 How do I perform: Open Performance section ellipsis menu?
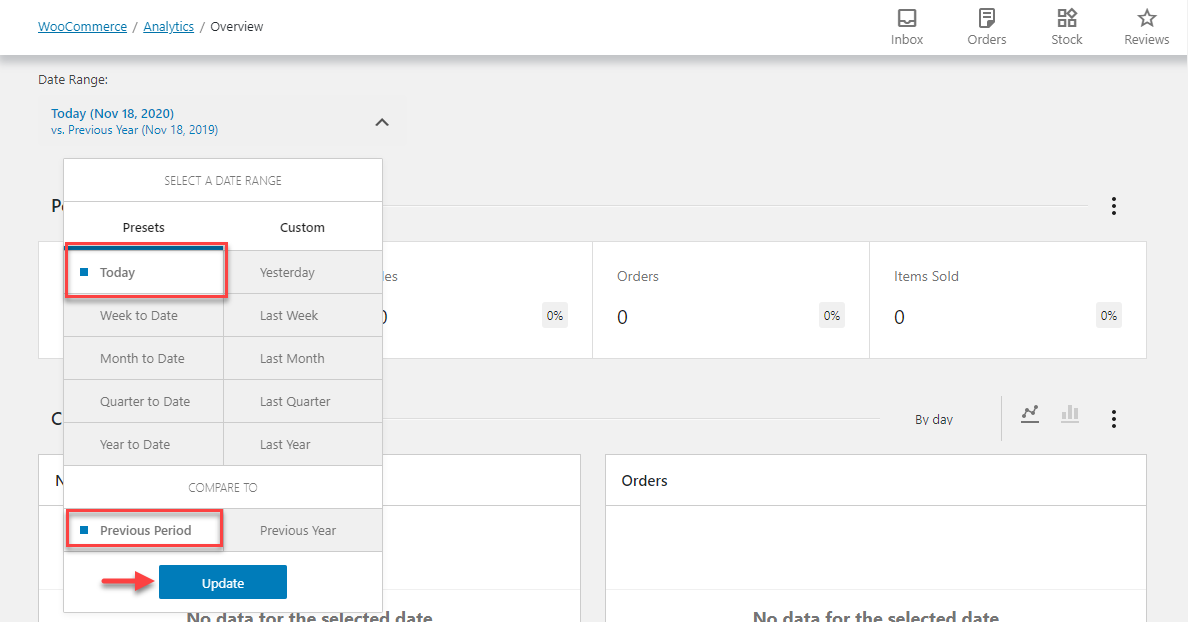[1113, 207]
